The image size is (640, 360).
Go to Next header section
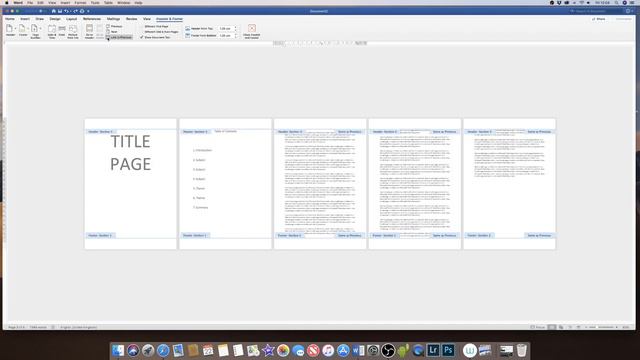(112, 31)
